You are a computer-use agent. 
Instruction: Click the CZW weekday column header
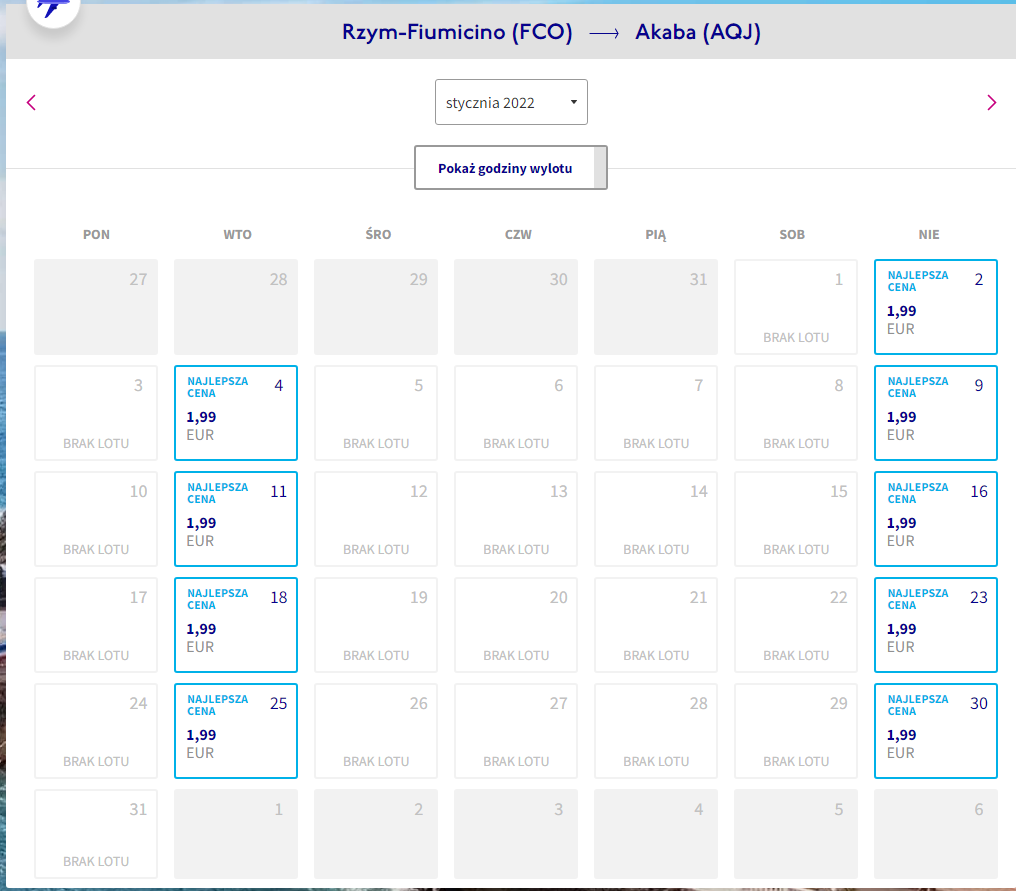518,235
